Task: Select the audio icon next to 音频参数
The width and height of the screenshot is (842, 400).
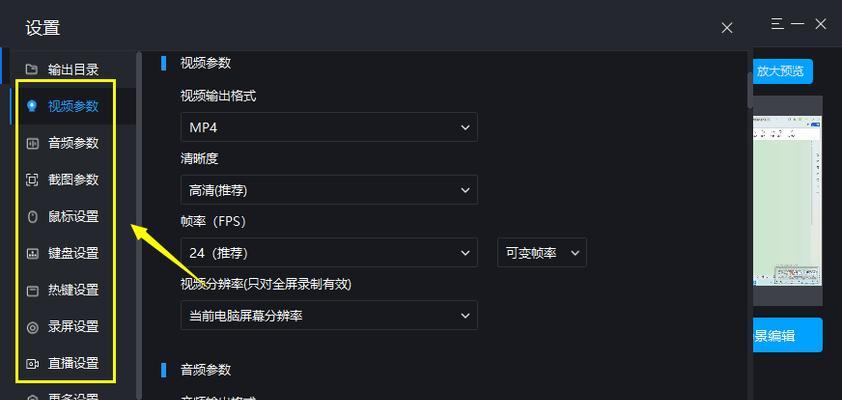Action: (x=32, y=143)
